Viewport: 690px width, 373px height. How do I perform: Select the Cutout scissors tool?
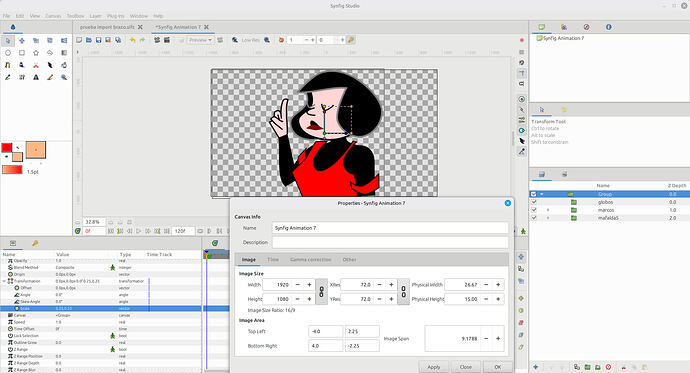point(36,65)
